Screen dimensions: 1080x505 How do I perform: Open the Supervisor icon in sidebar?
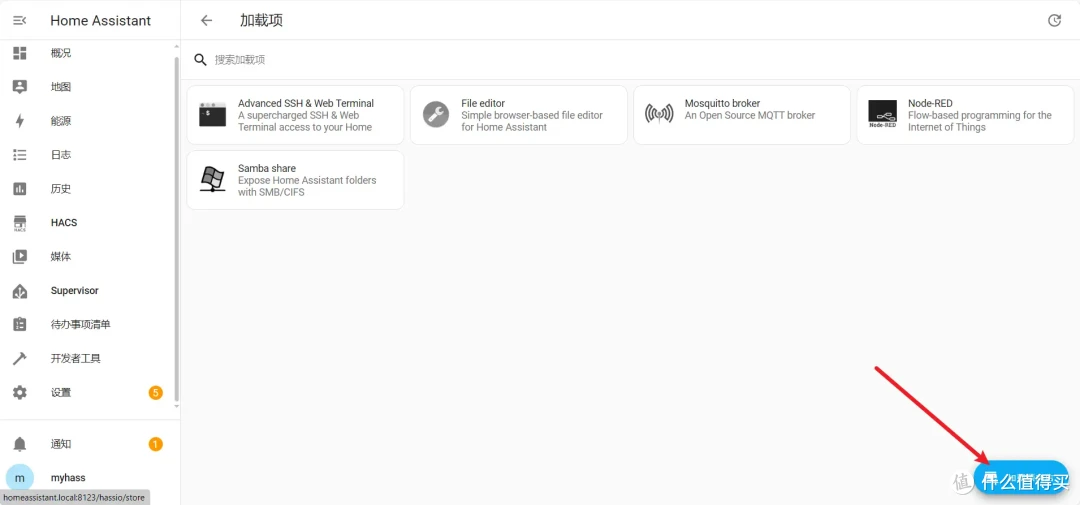tap(19, 291)
